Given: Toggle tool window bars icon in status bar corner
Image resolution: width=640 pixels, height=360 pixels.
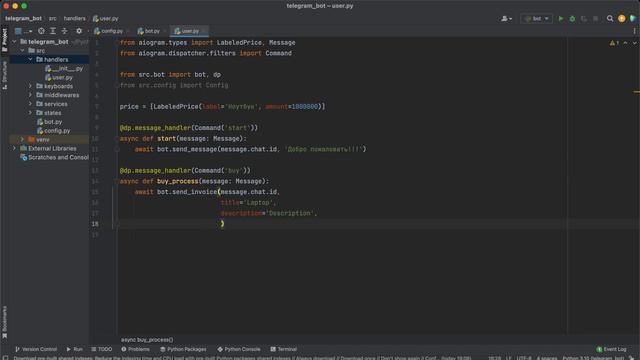Looking at the screenshot, I should pos(5,358).
